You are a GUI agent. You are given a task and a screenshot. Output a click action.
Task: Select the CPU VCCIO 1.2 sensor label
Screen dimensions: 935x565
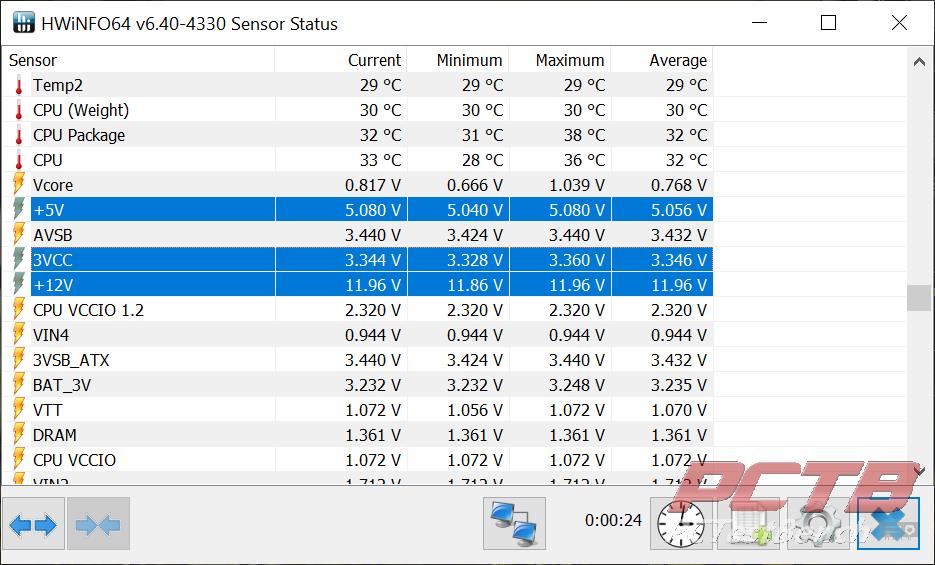[x=88, y=311]
